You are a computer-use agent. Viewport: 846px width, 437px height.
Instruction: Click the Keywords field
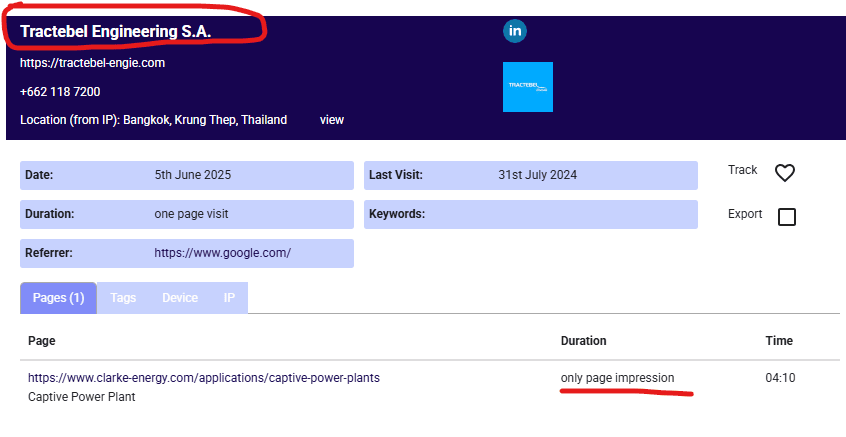(x=531, y=214)
